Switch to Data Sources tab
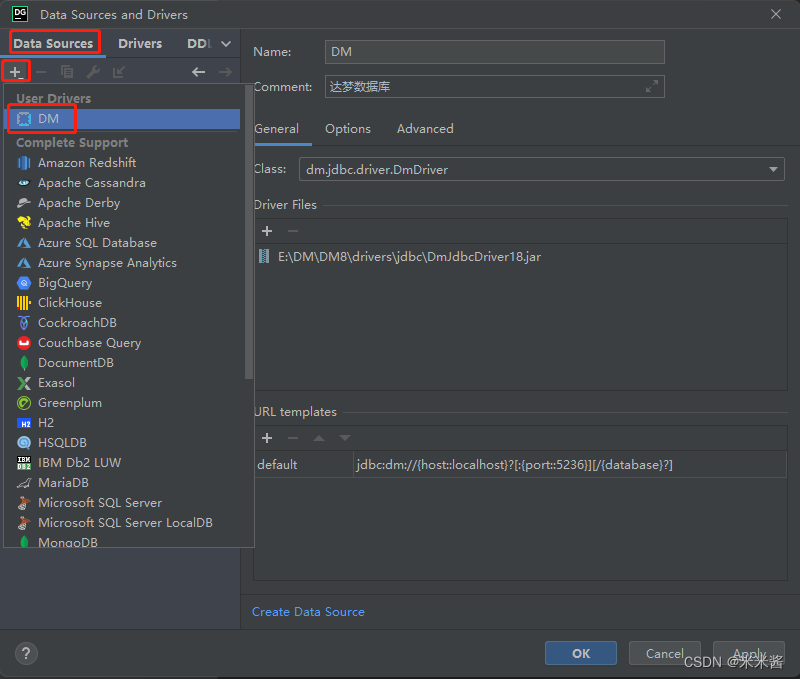The image size is (800, 679). click(x=54, y=43)
